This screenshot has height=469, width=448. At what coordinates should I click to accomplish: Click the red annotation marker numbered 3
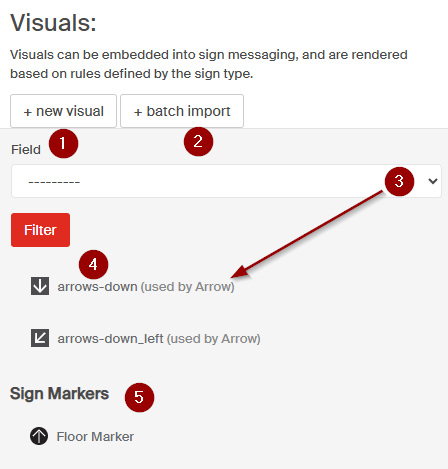[x=399, y=182]
